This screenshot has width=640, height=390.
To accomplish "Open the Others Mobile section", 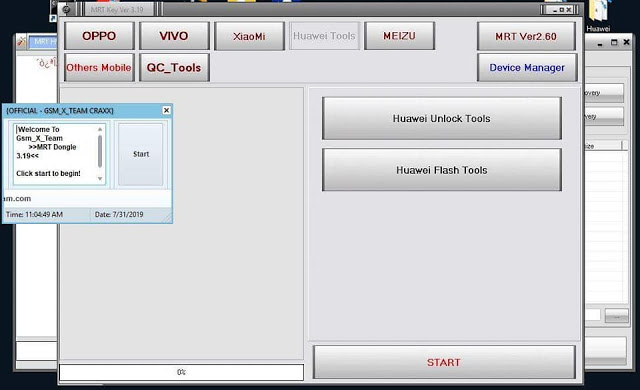I will click(99, 67).
